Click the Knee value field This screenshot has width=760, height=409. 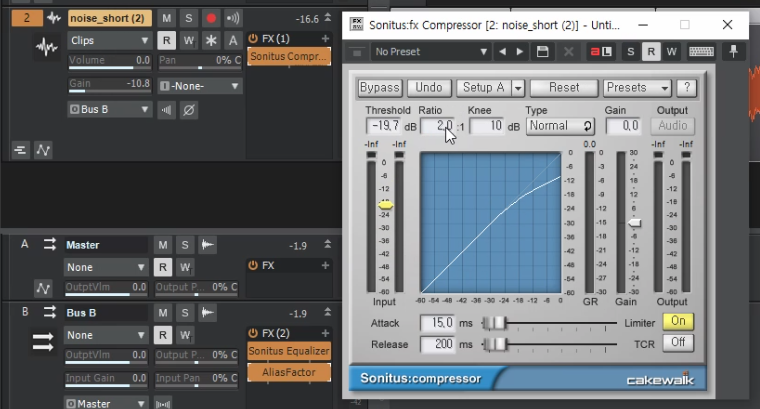pos(487,126)
